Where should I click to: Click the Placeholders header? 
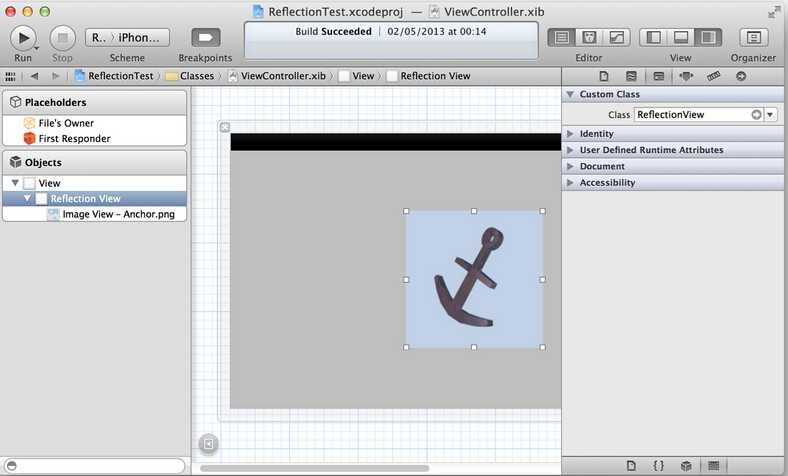(94, 103)
